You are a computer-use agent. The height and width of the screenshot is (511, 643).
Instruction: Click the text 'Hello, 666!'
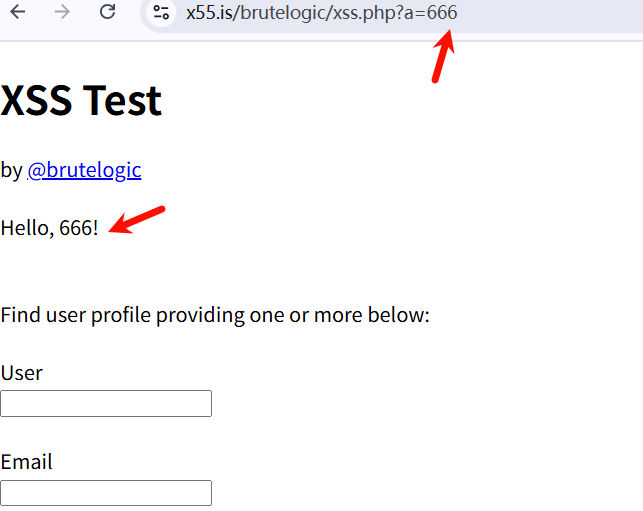[50, 228]
